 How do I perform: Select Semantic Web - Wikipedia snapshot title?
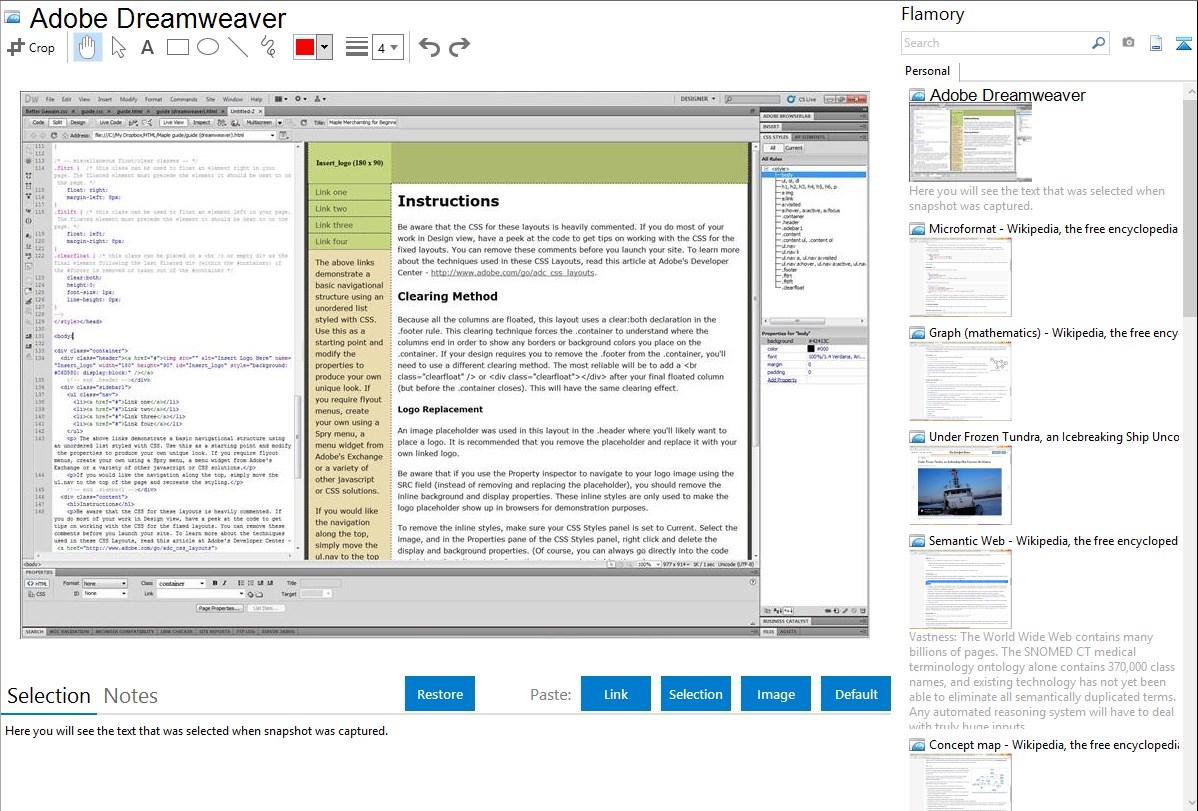[x=1054, y=541]
